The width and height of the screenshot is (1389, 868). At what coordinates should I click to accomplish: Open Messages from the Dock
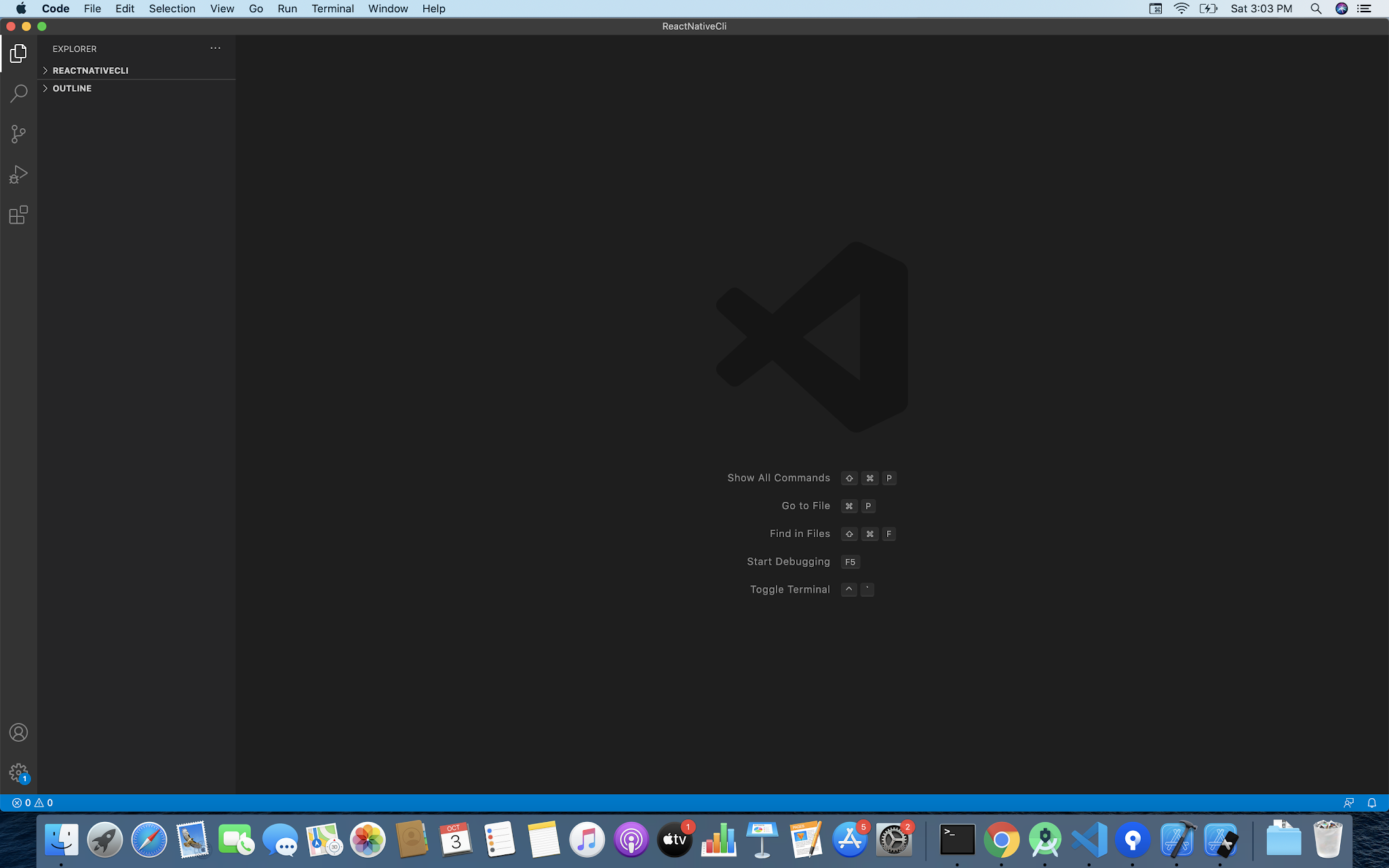(x=280, y=840)
